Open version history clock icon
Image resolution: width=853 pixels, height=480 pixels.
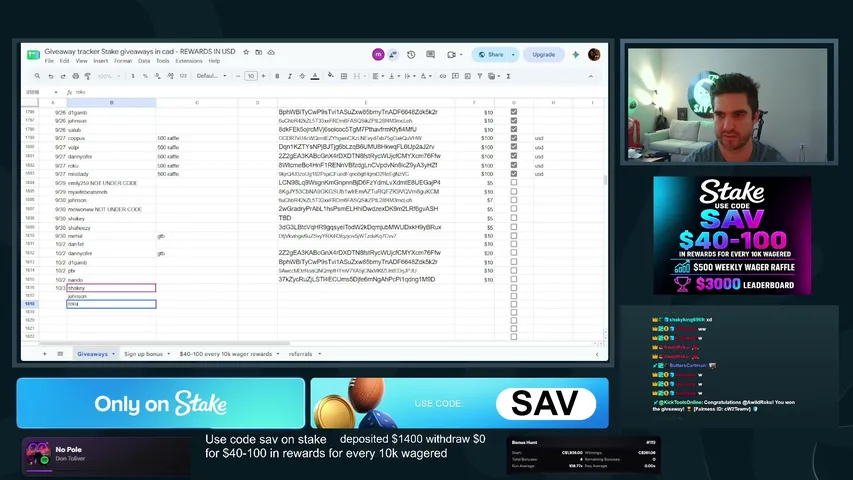411,54
